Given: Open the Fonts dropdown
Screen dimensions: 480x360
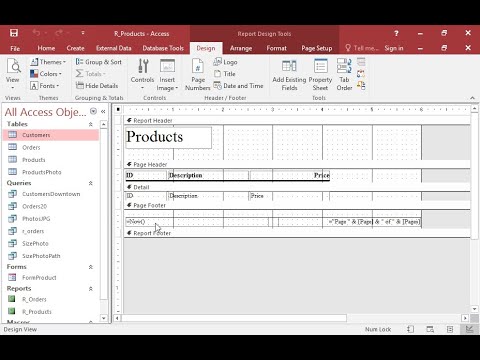Looking at the screenshot, I should coord(45,86).
